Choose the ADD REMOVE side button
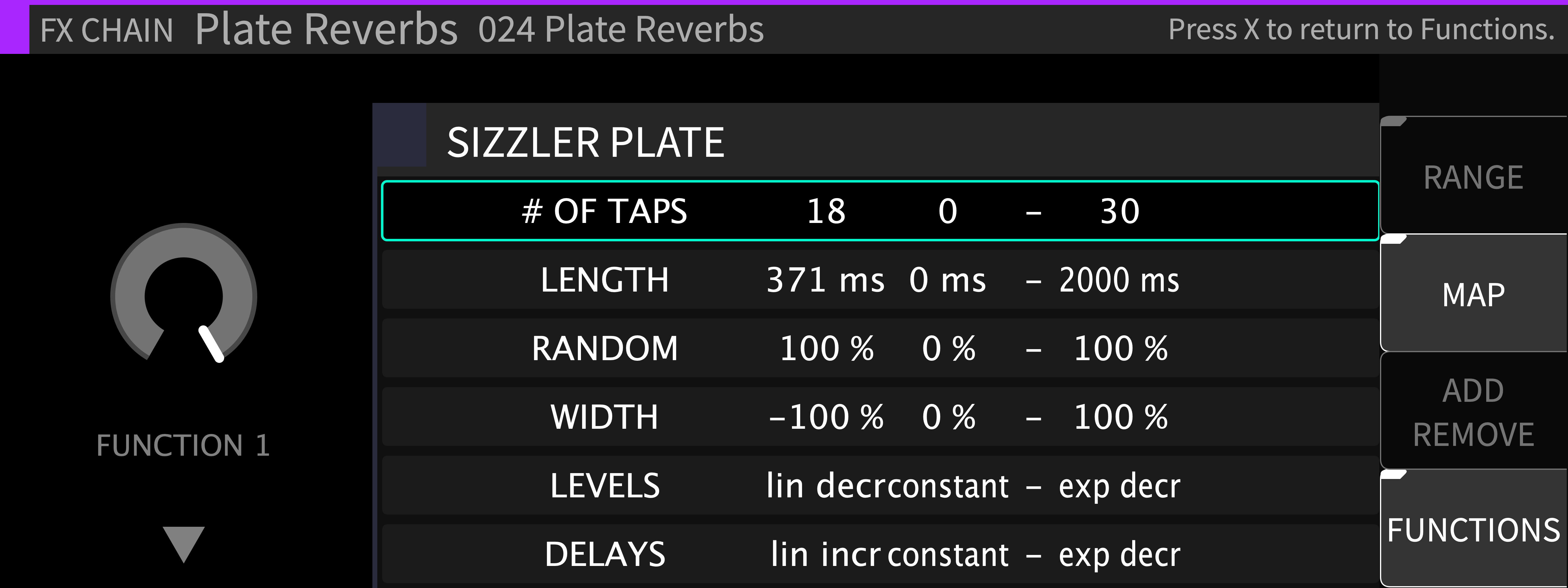 pos(1474,412)
